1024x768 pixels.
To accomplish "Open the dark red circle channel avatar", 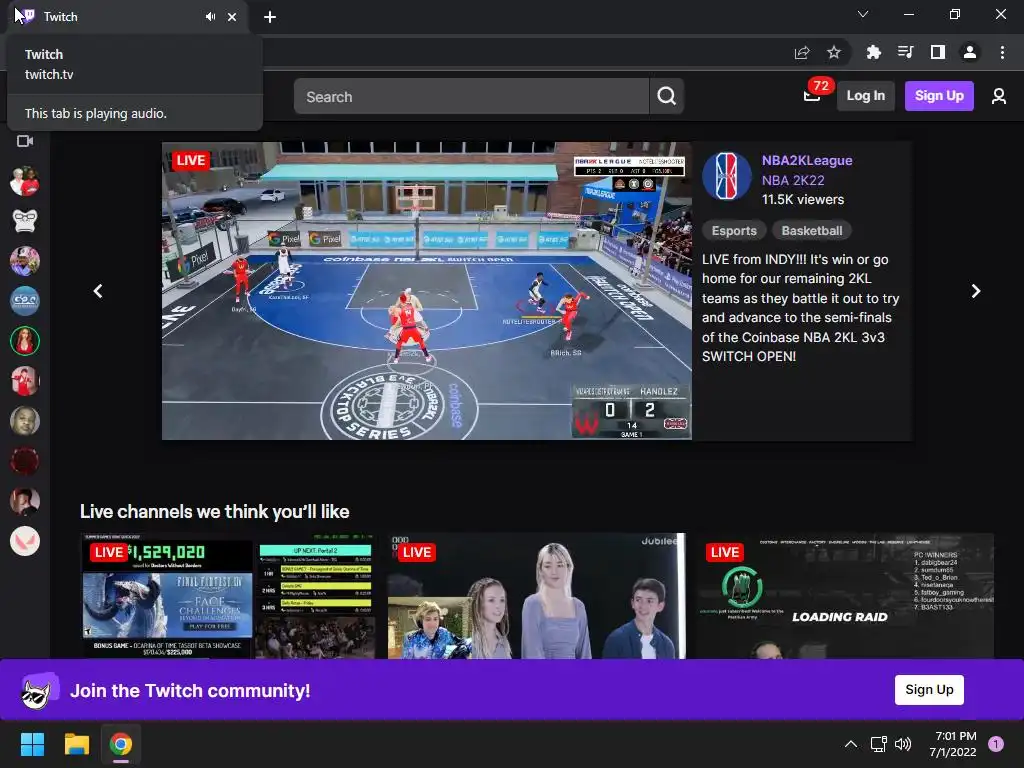I will [25, 461].
